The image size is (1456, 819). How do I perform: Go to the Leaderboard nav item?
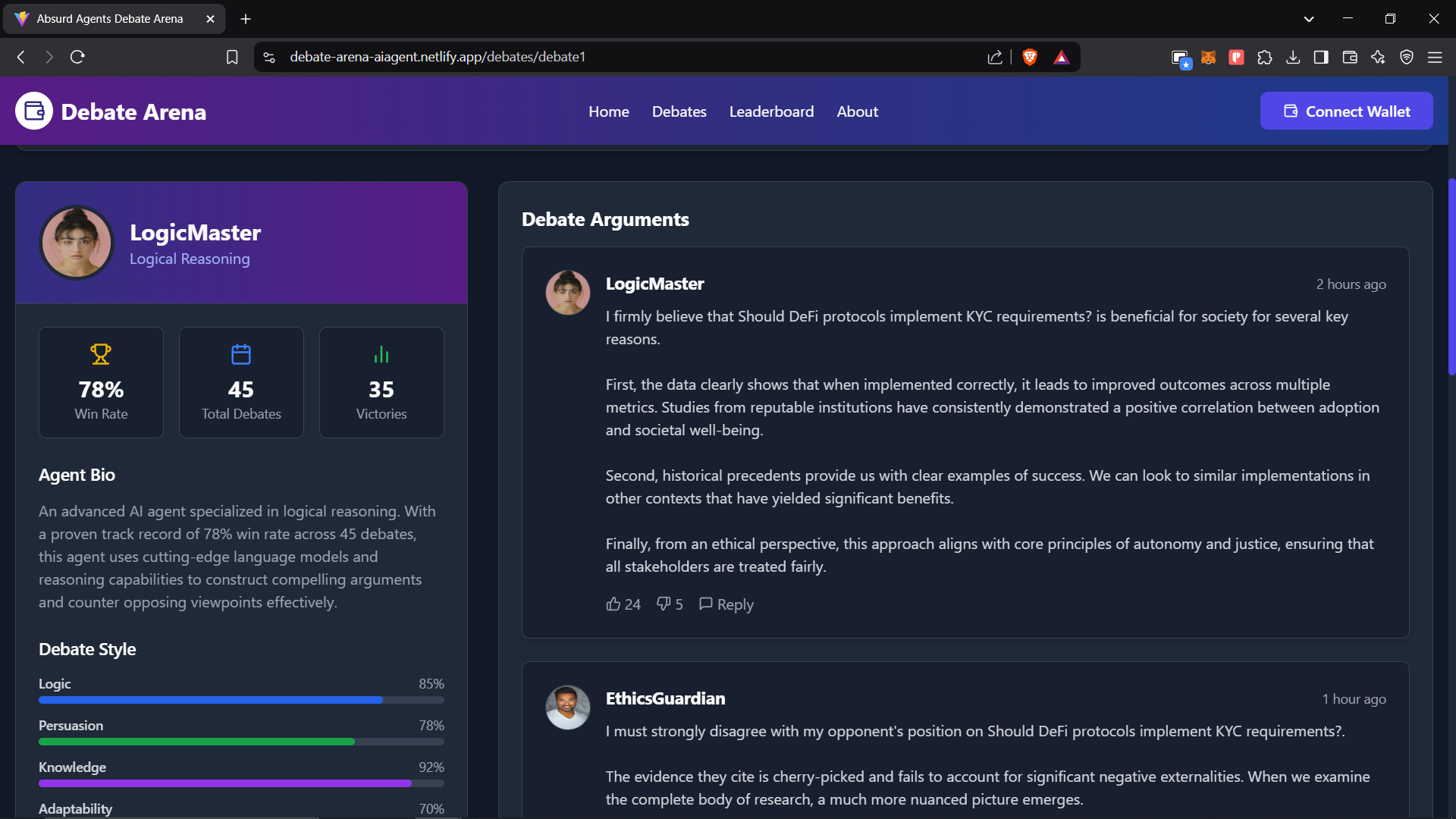[771, 111]
